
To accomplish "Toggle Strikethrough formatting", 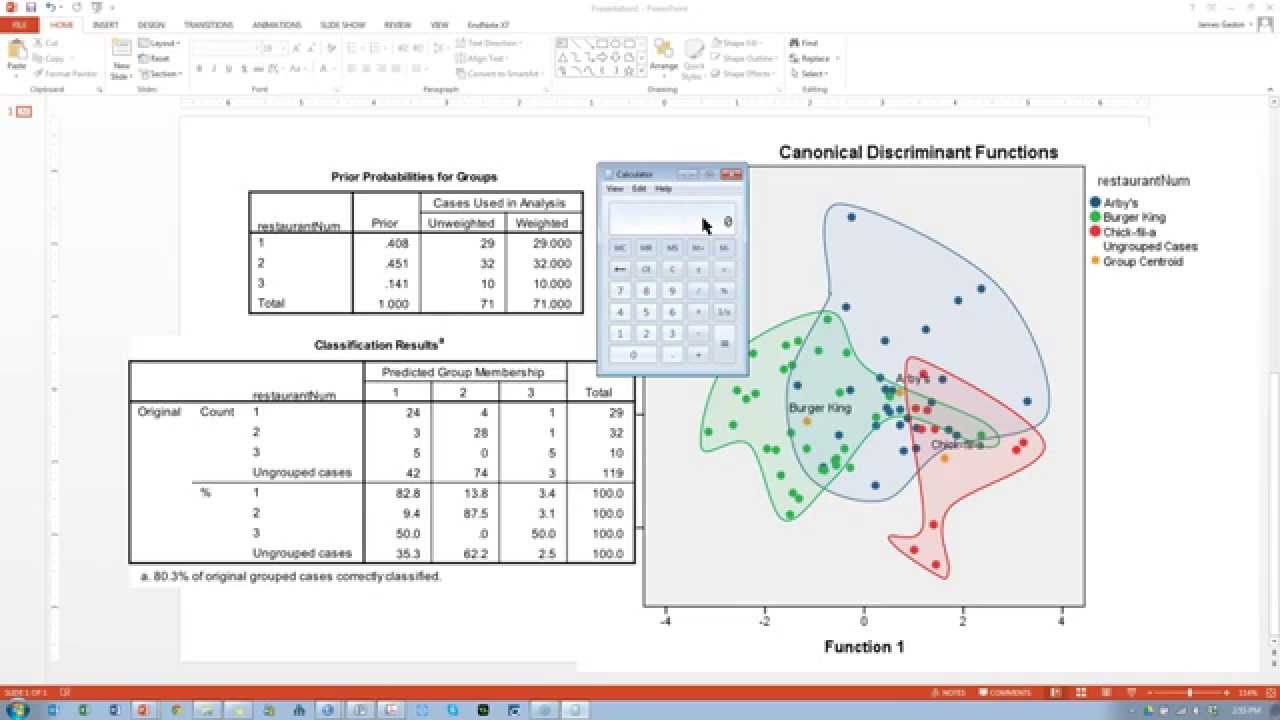I will tap(259, 69).
